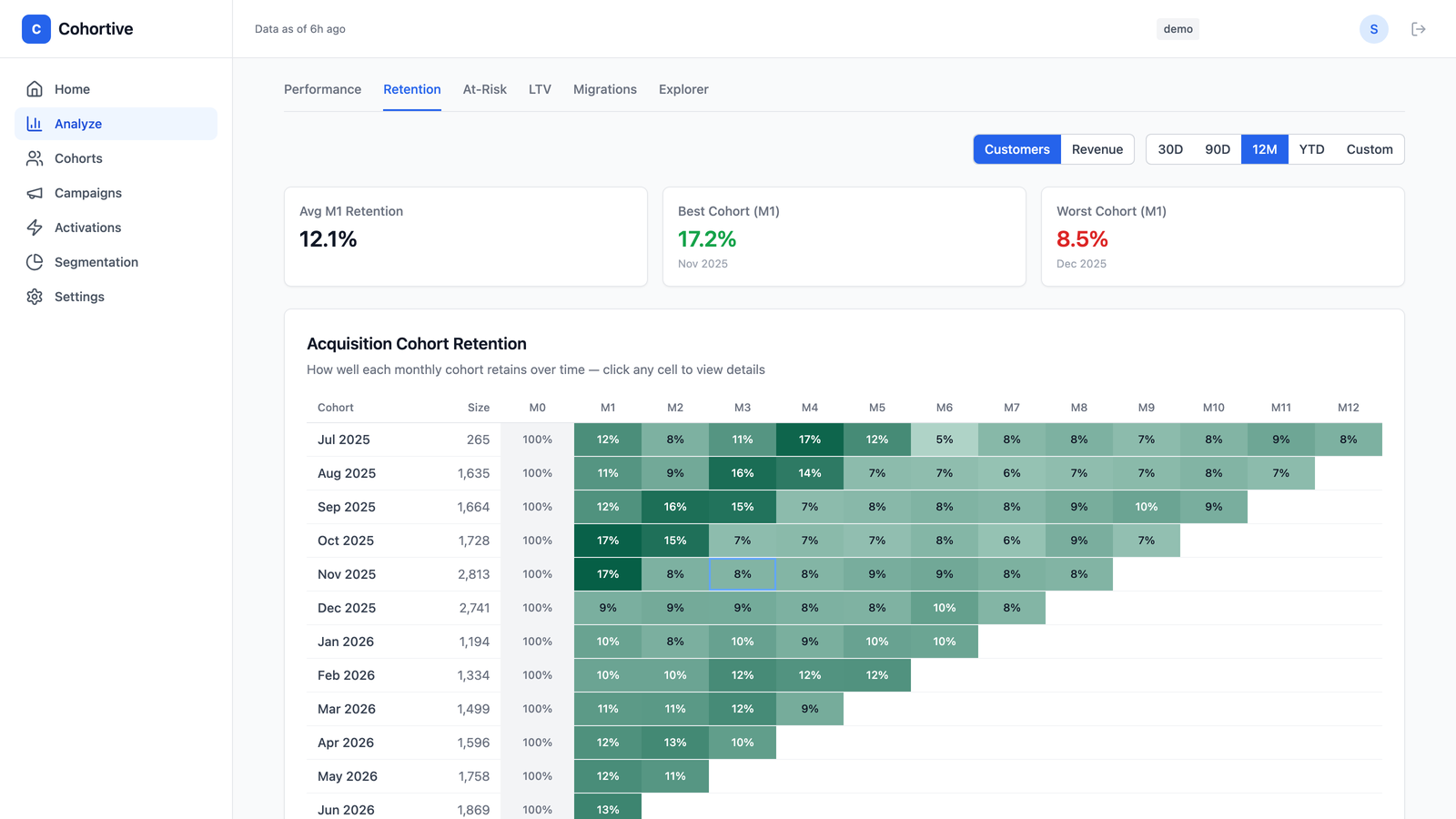Click the Jul 2025 M4 17% cell
This screenshot has width=1456, height=819.
[810, 440]
